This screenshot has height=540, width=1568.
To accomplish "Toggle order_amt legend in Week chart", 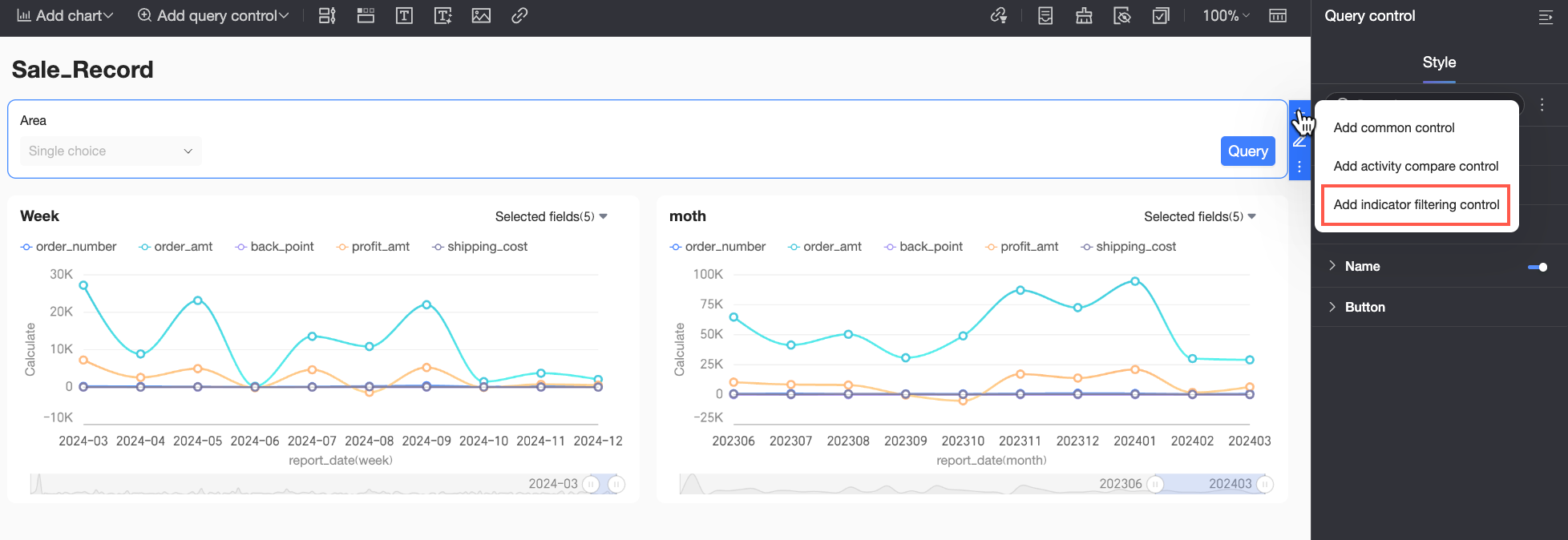I will (x=176, y=247).
